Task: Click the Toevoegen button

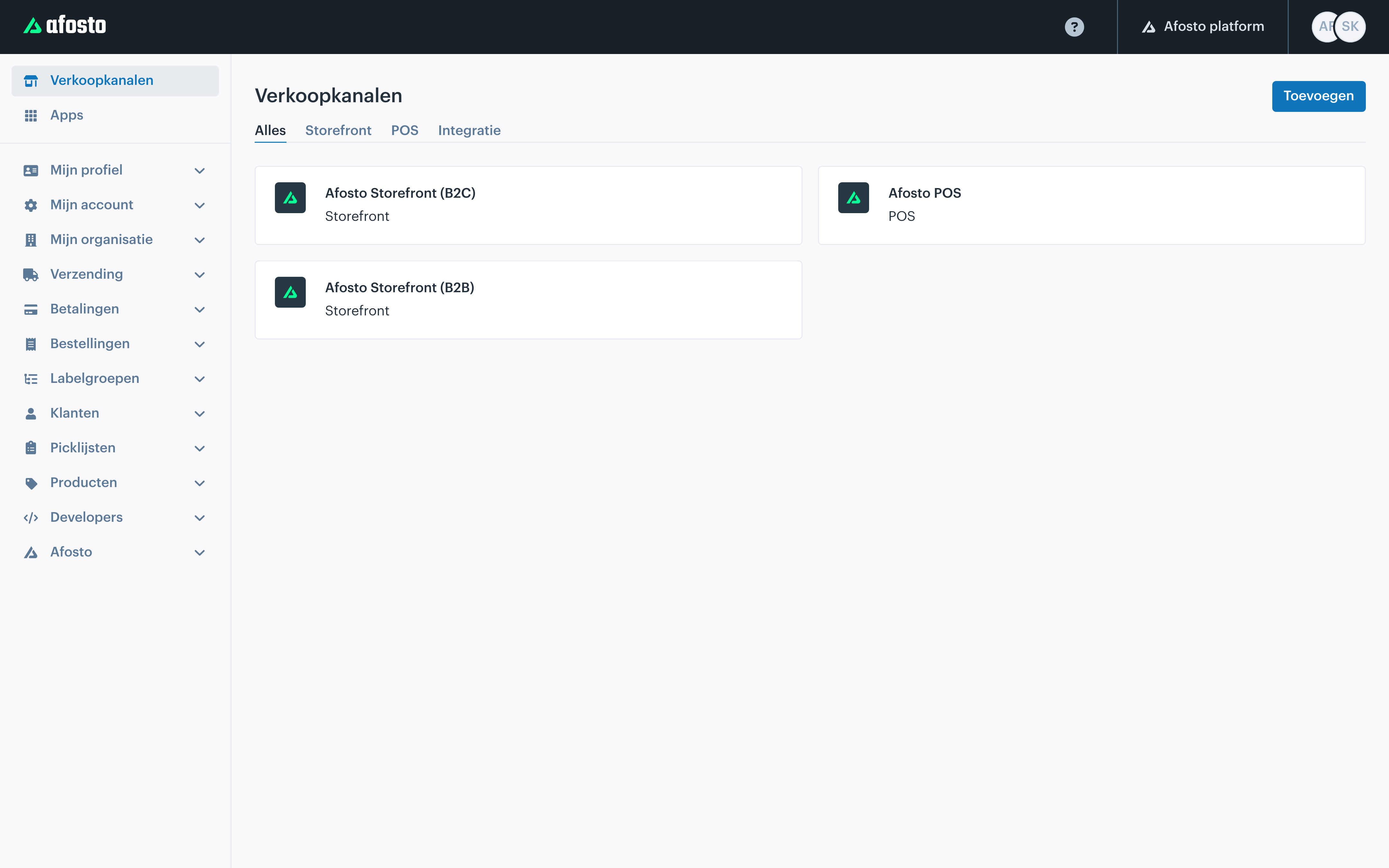Action: pyautogui.click(x=1318, y=96)
